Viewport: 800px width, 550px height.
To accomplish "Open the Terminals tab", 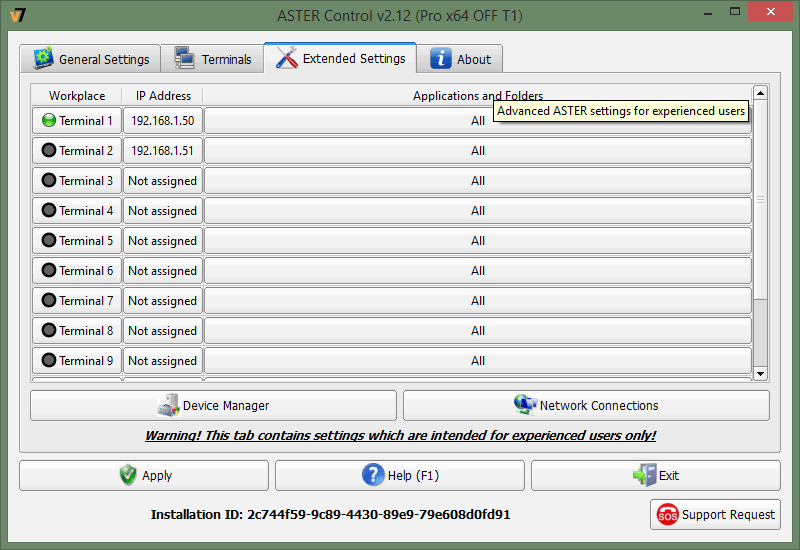I will coord(212,59).
